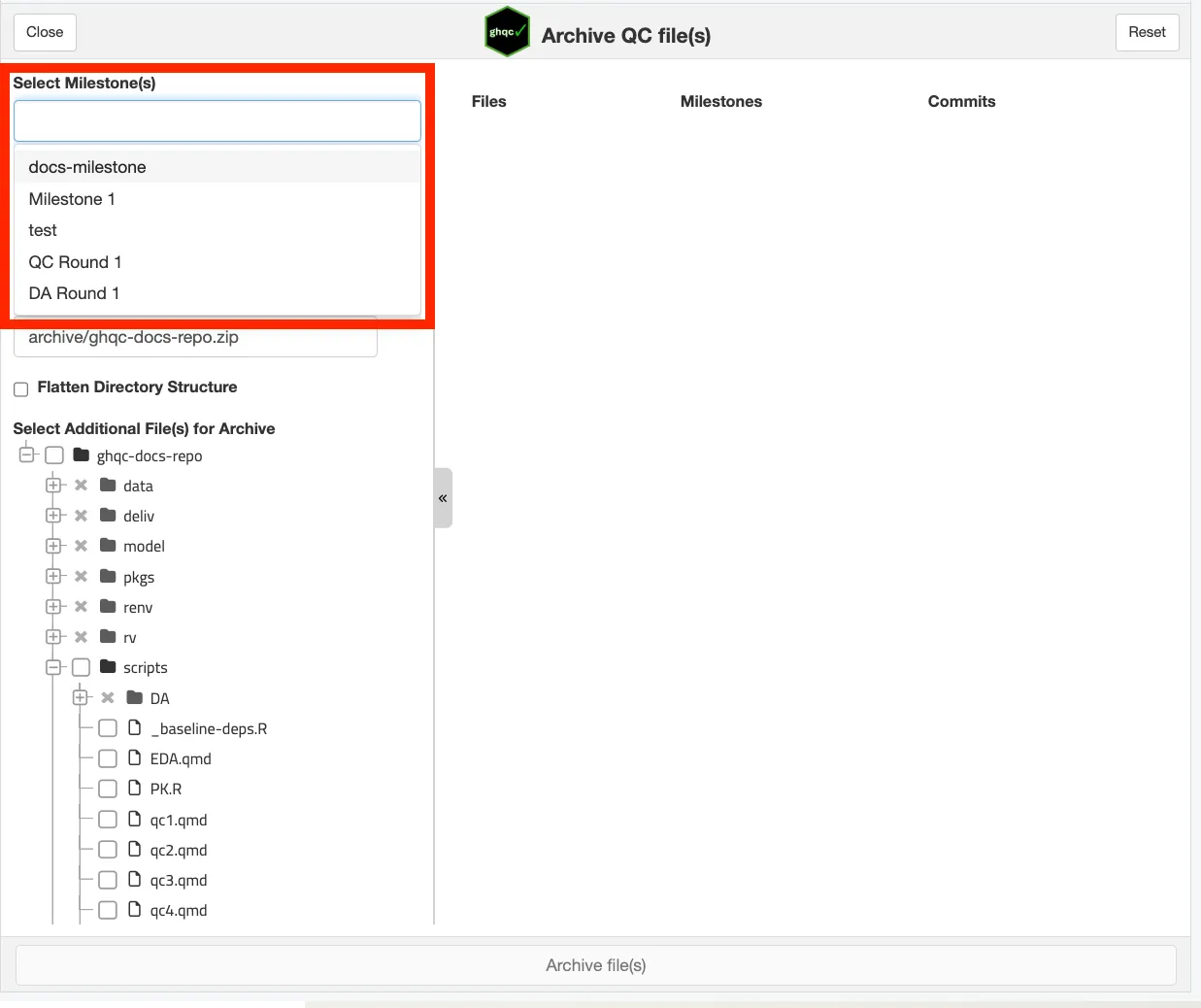Click the data folder icon
This screenshot has height=1008, width=1201.
(108, 486)
